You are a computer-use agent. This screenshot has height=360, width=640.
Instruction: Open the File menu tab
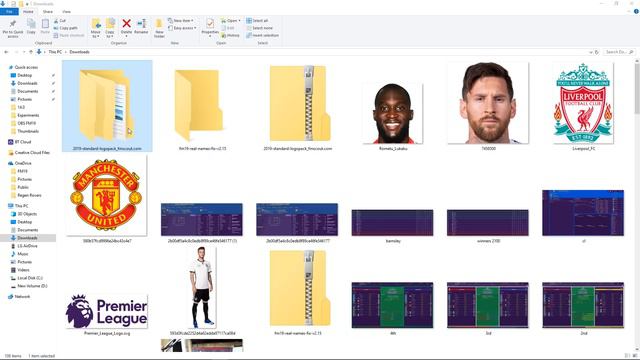[x=9, y=11]
